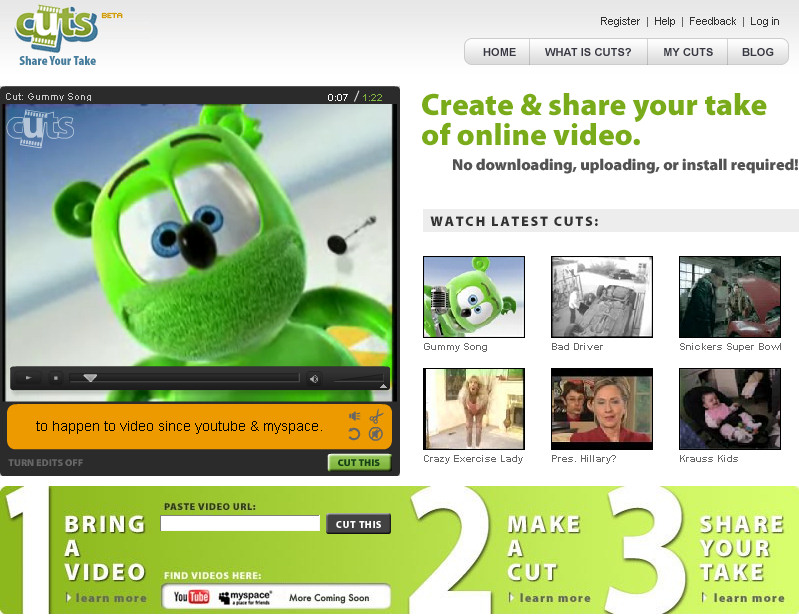Image resolution: width=799 pixels, height=616 pixels.
Task: Click the 'Create & share your take' headline
Action: tap(594, 120)
